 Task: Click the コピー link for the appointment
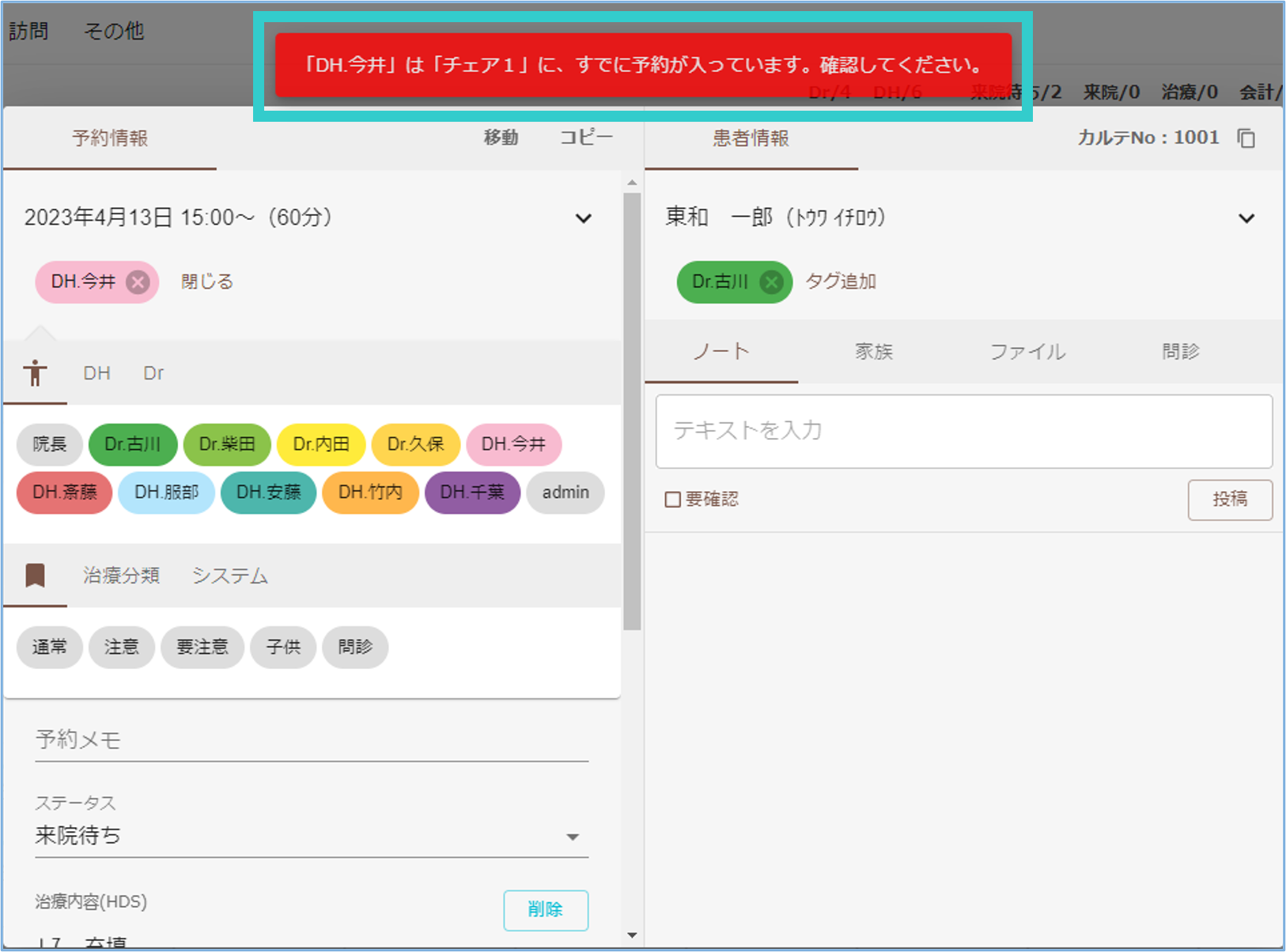click(x=585, y=138)
